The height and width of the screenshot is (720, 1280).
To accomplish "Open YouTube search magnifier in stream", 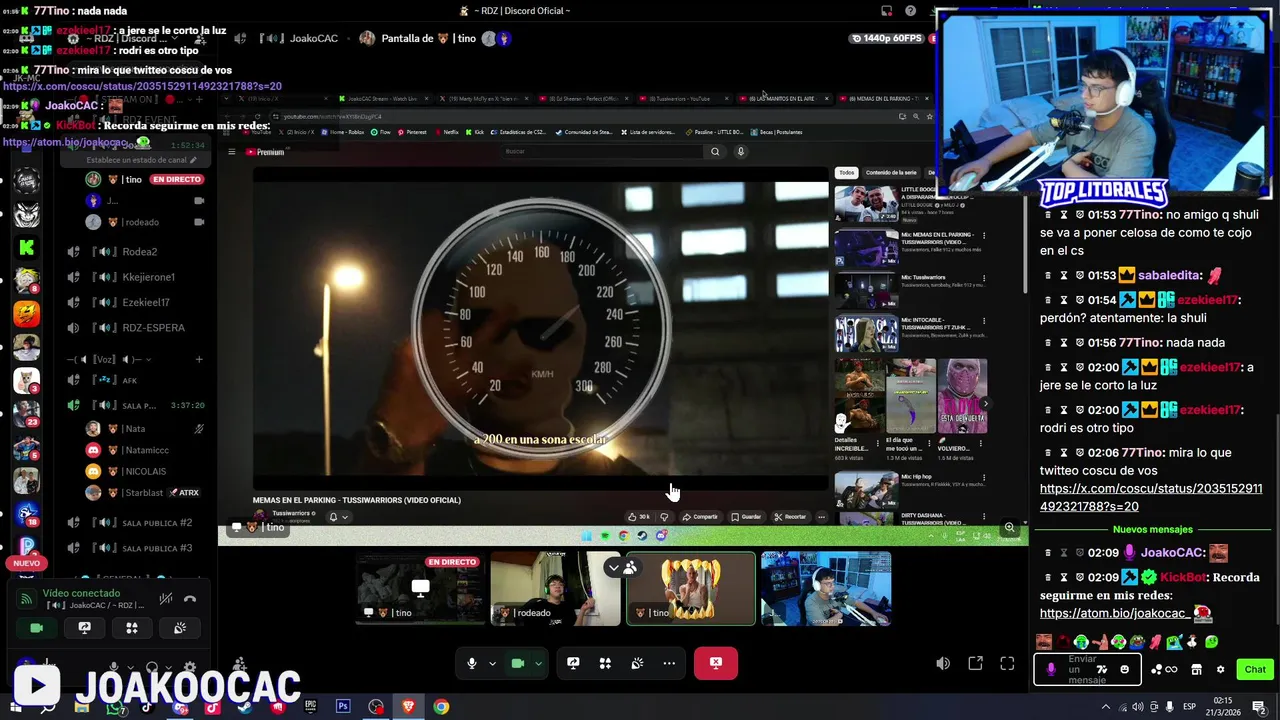I will (x=715, y=151).
